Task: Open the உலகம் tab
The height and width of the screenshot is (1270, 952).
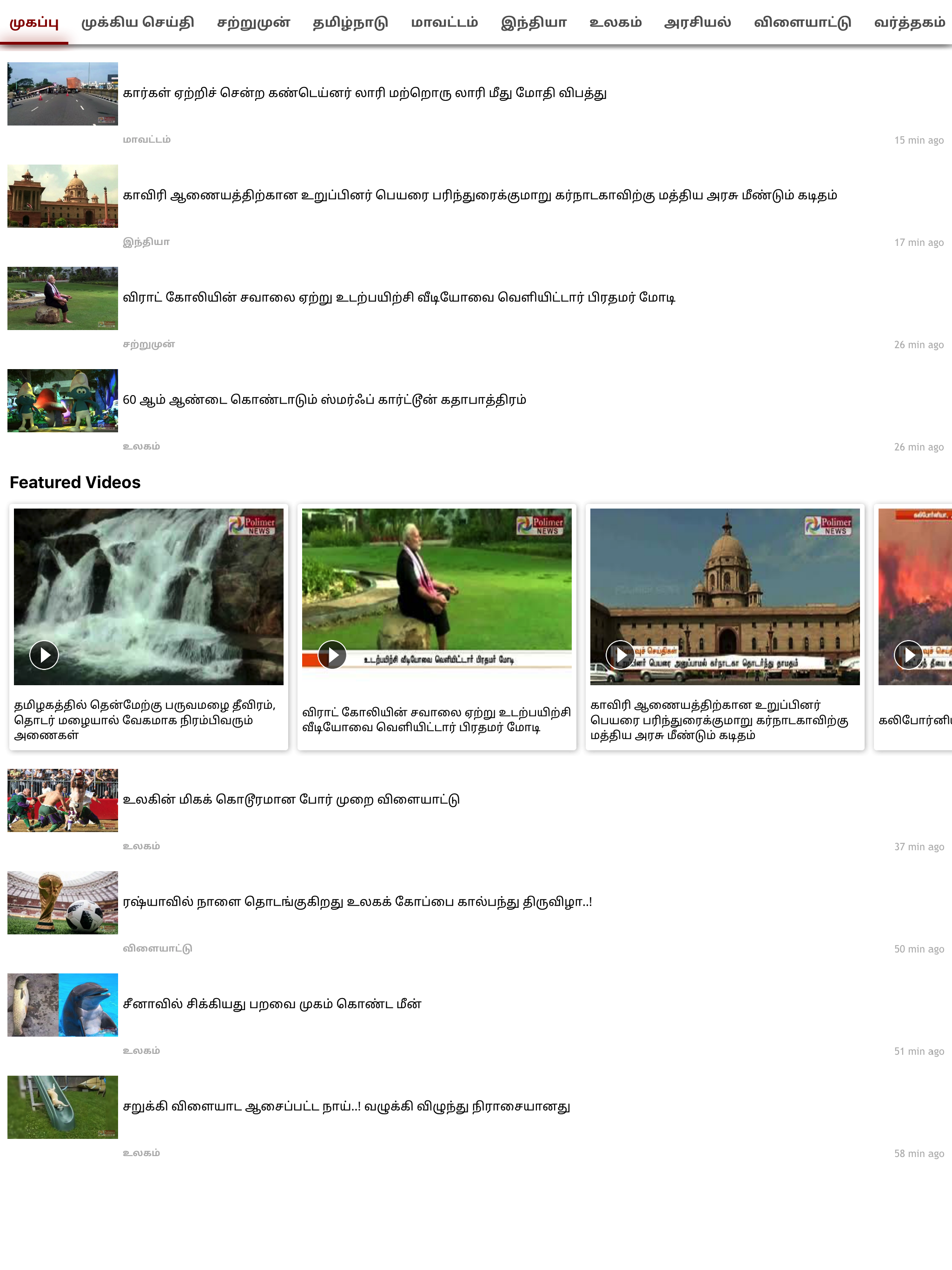Action: [x=615, y=22]
